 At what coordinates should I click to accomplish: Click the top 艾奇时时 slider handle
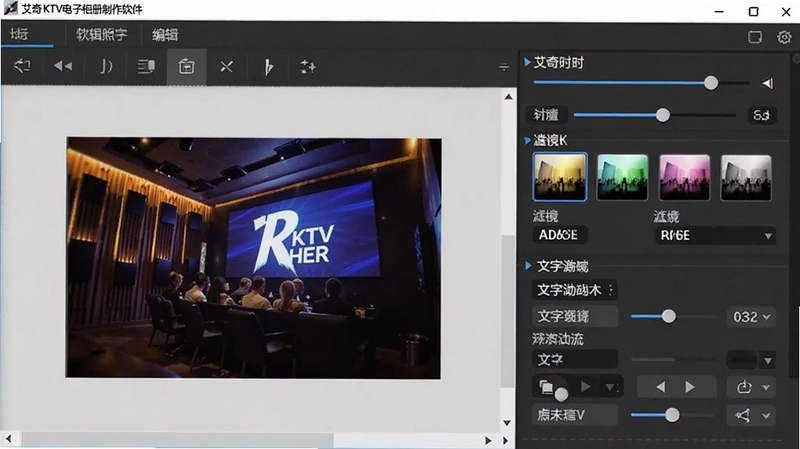pos(711,83)
